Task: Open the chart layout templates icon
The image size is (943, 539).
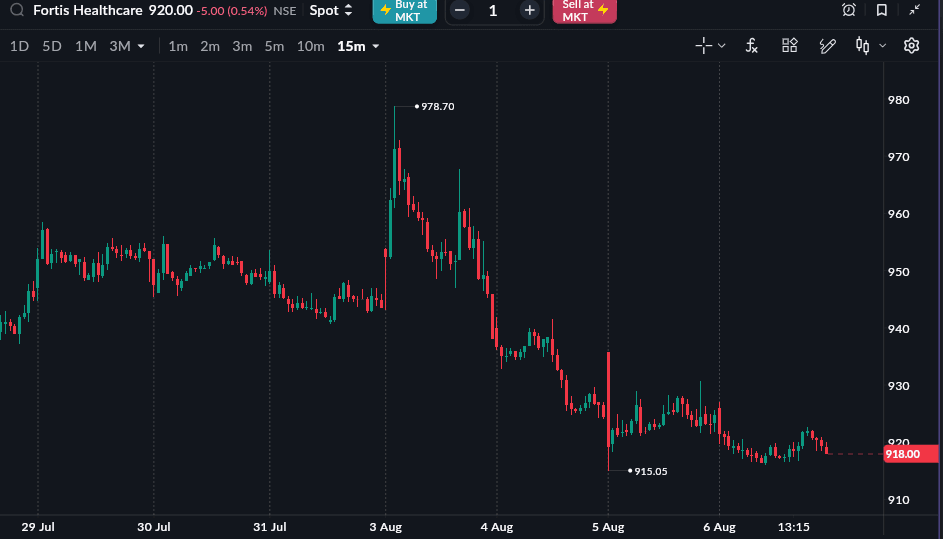Action: coord(789,46)
